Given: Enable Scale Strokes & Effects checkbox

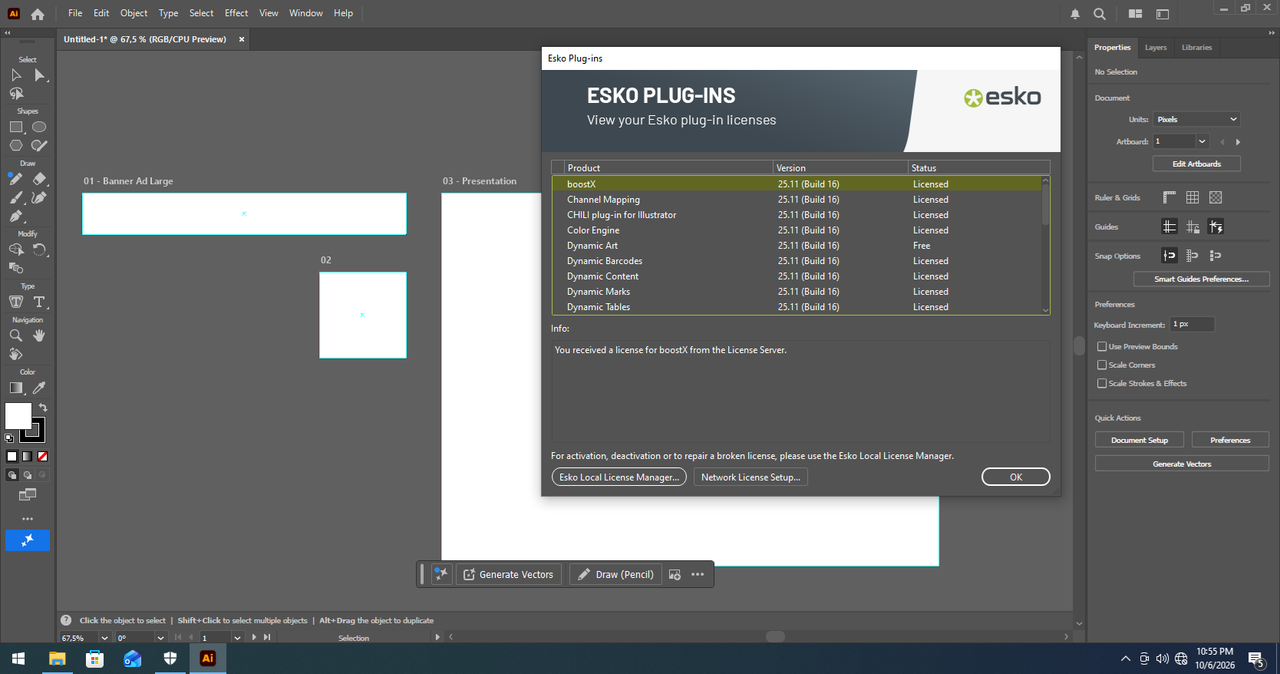Looking at the screenshot, I should coord(1102,383).
